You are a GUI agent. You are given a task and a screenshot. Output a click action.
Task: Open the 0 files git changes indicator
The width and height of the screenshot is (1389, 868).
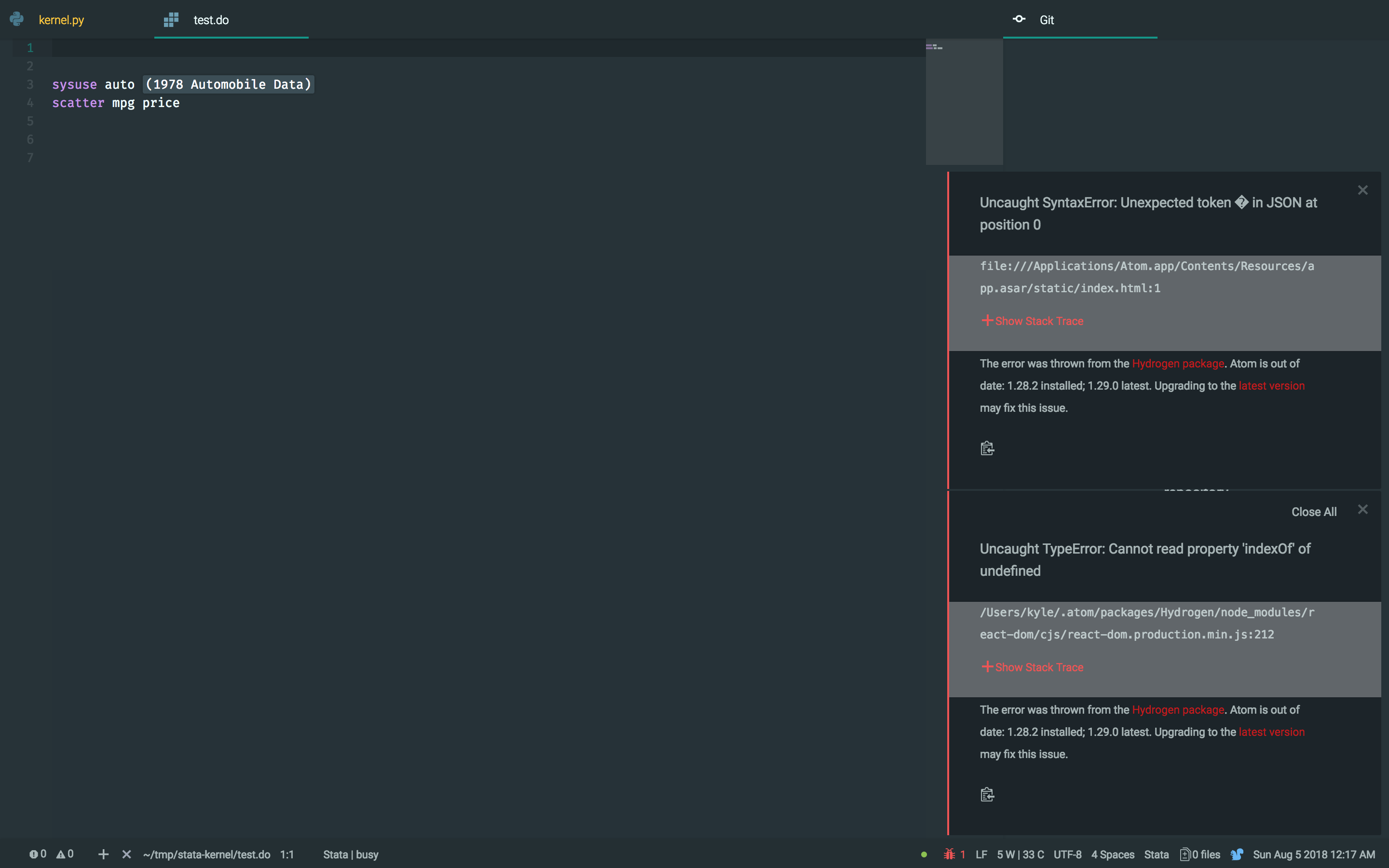pyautogui.click(x=1199, y=854)
